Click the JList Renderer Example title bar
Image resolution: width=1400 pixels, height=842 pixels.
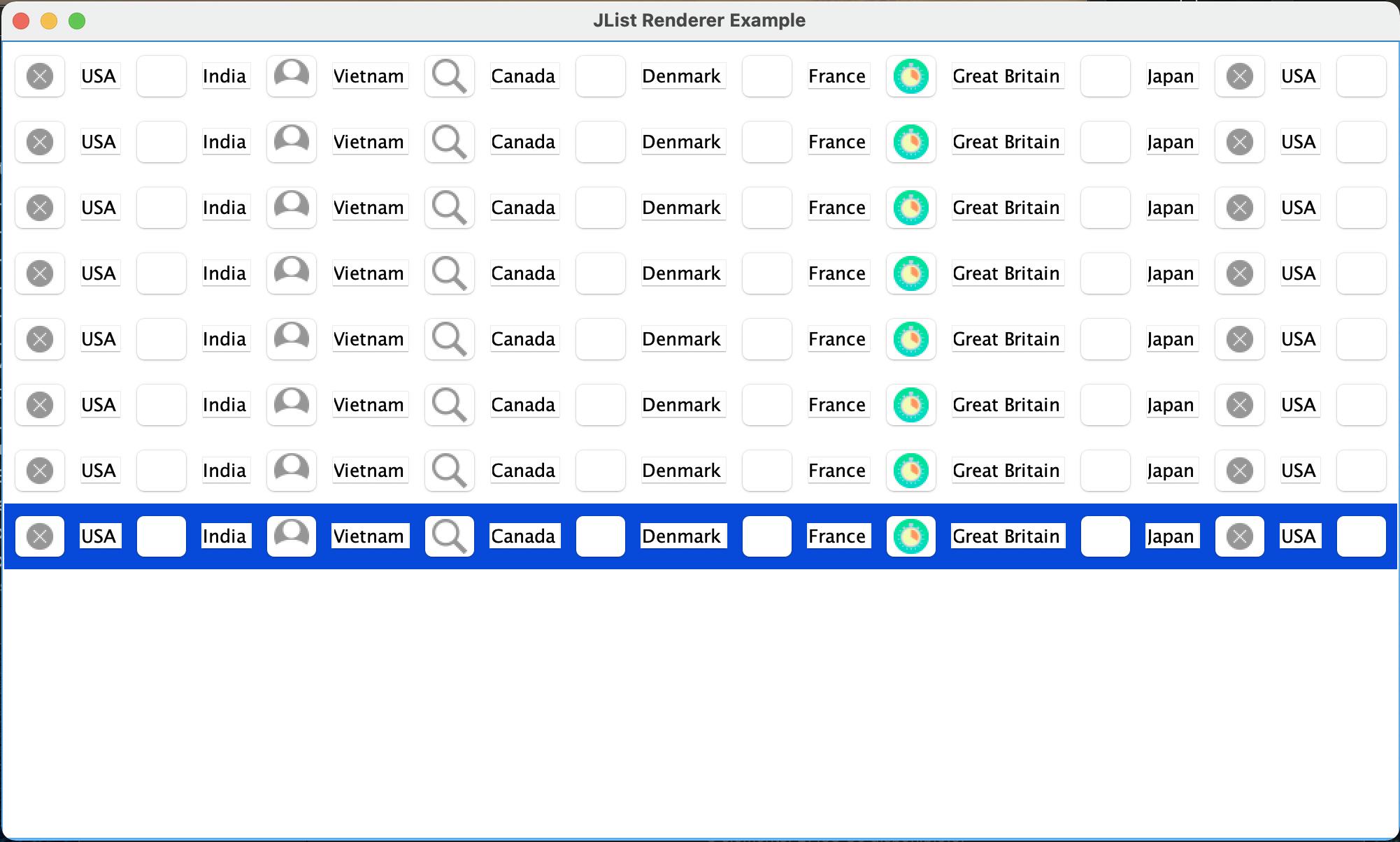700,20
